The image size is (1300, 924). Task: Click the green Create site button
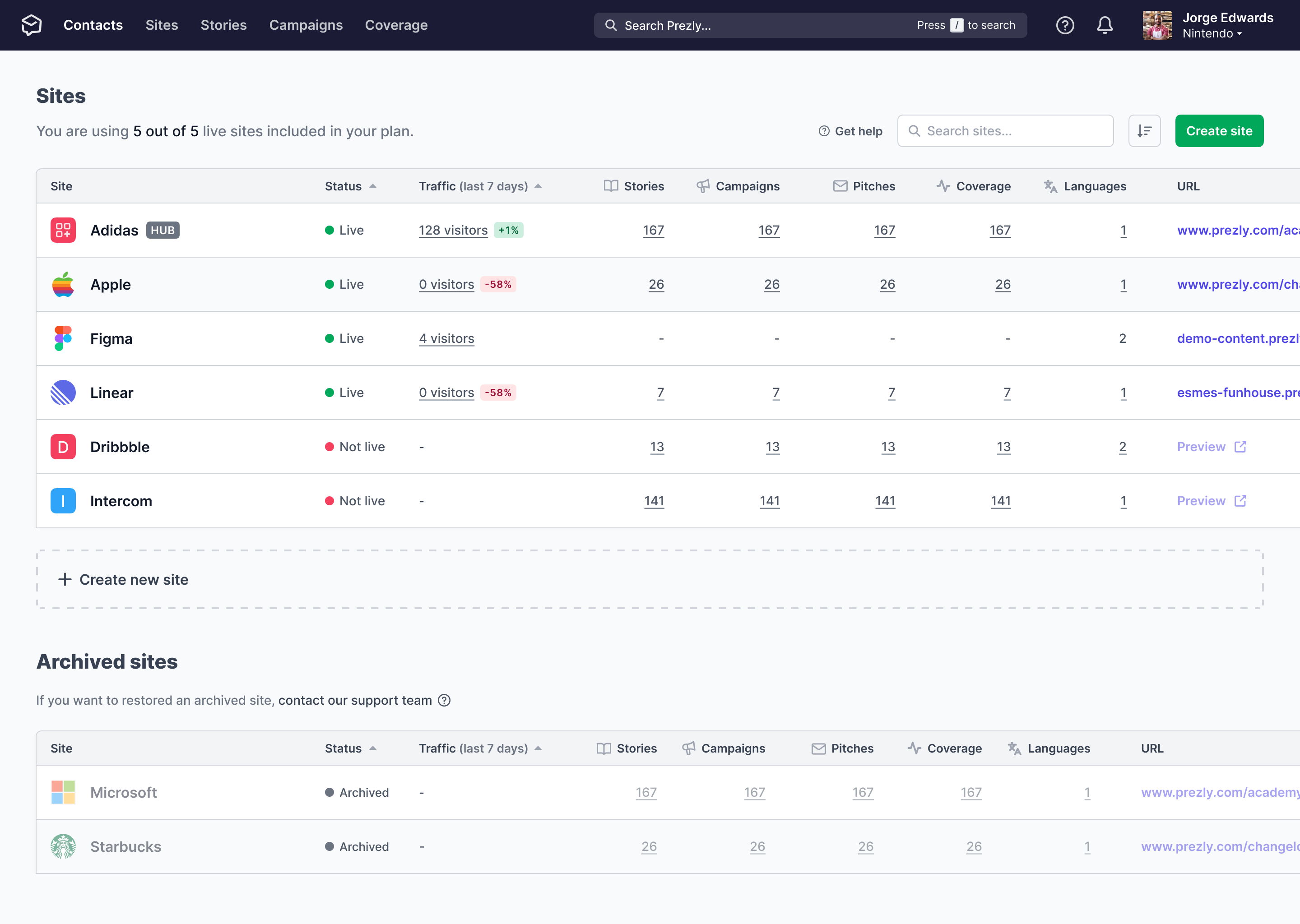tap(1219, 131)
